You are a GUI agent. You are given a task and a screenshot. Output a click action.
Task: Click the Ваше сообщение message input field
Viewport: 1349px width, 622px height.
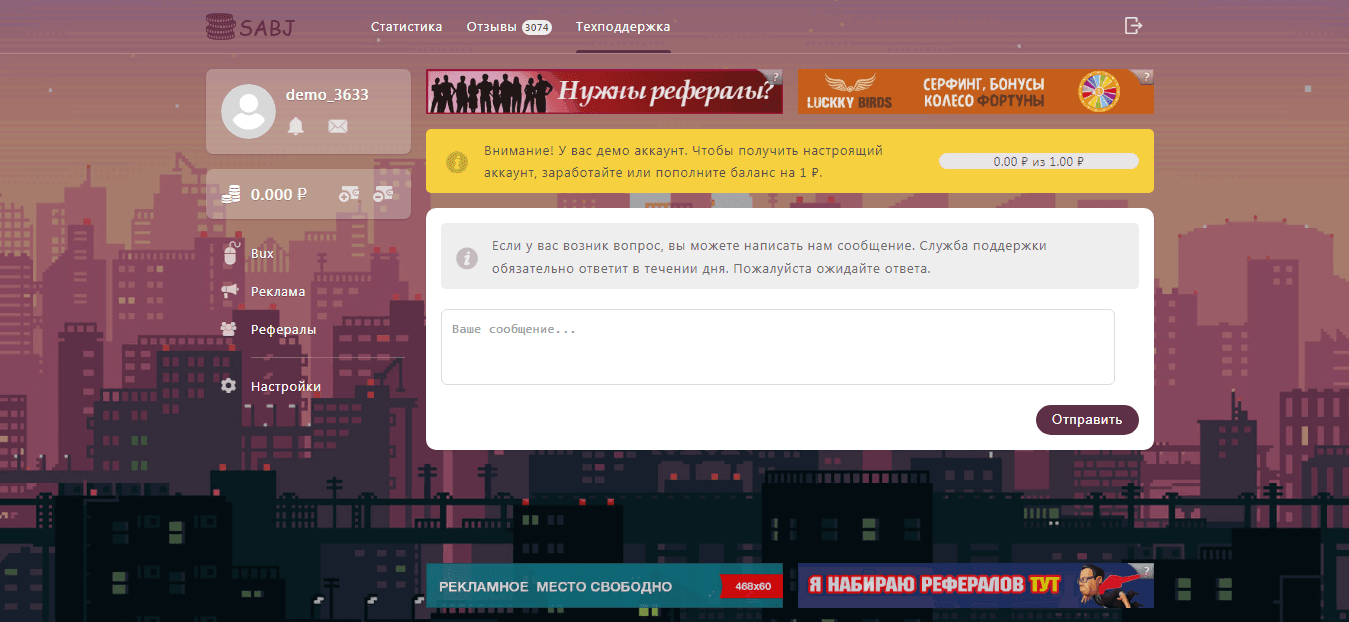pos(777,345)
